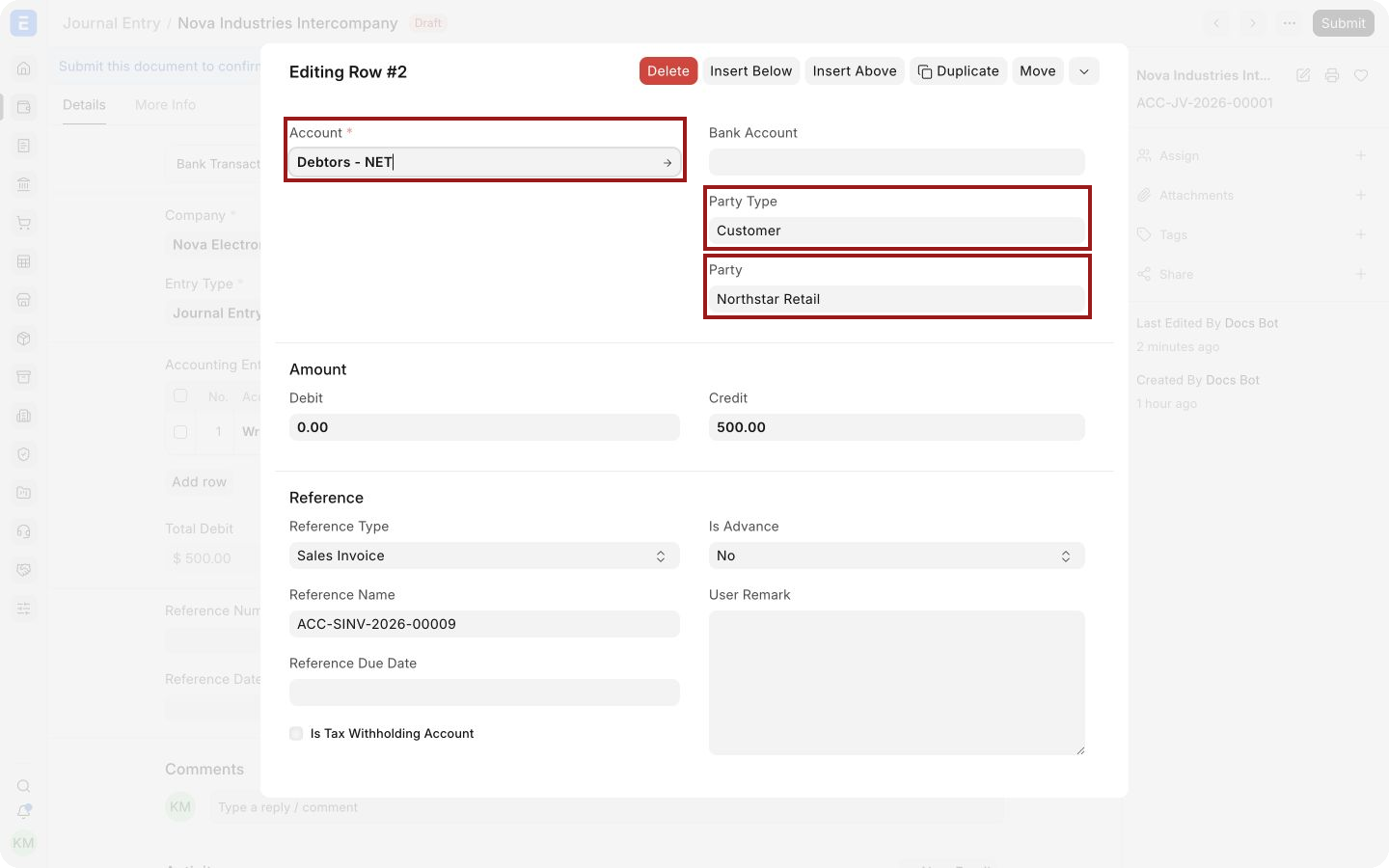Toggle the select-all checkbox in the accounting table header
Screen dimensions: 1389x868
[180, 395]
